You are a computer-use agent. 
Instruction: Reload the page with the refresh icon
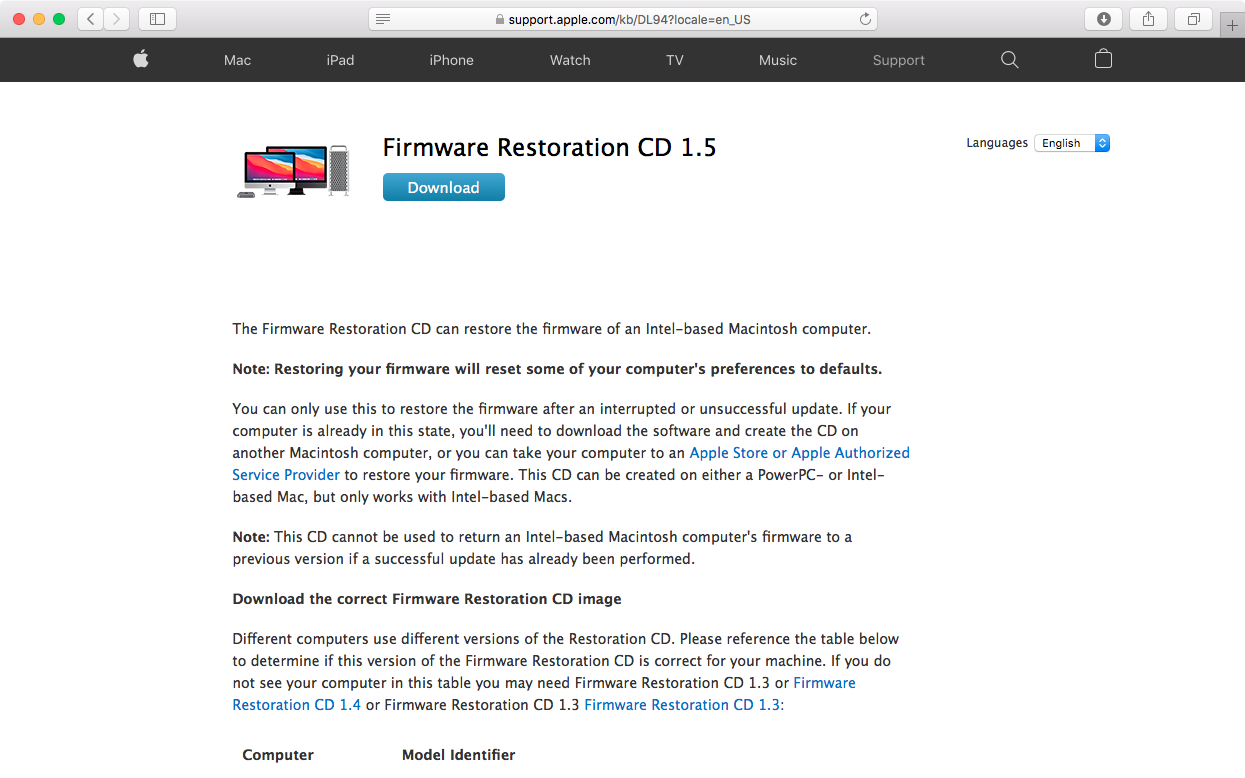(x=865, y=19)
